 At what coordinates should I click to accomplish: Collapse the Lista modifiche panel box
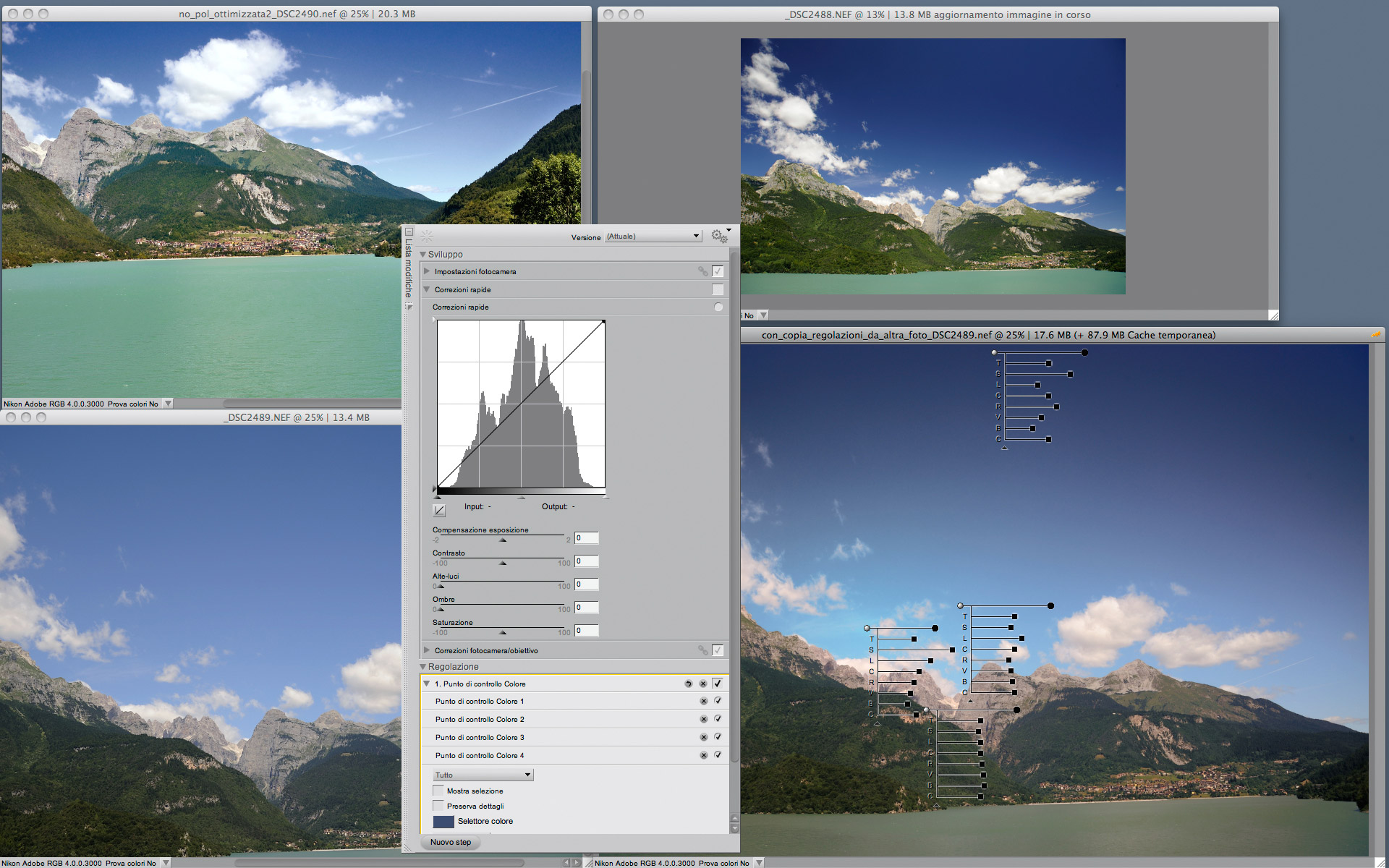[x=409, y=232]
